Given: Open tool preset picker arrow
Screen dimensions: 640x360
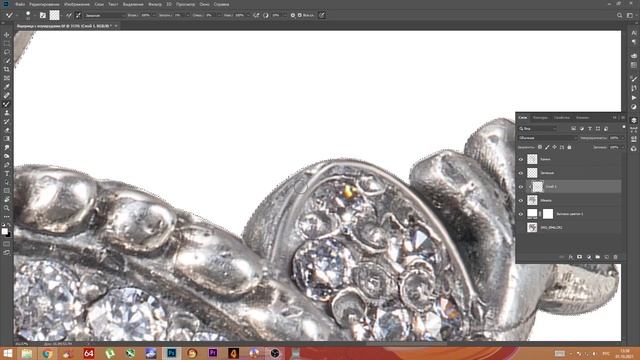Looking at the screenshot, I should tap(16, 16).
